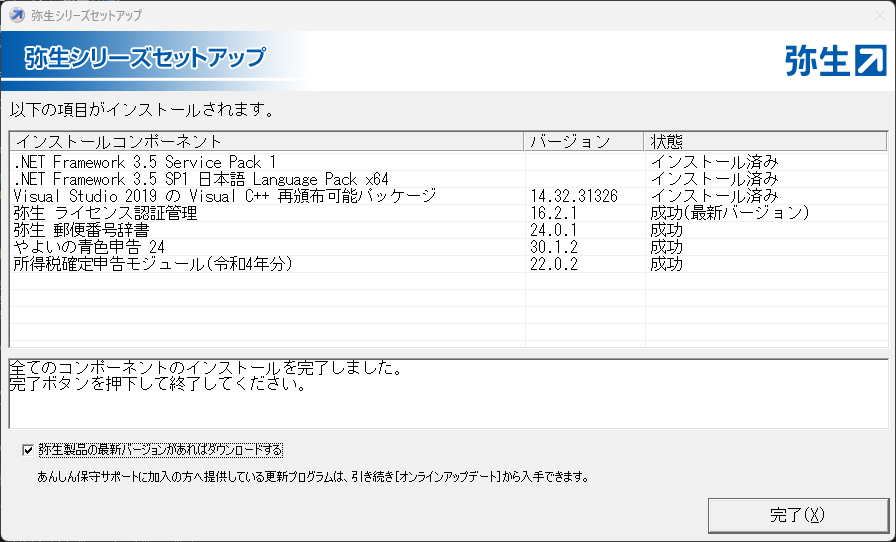
Task: Select the やよいの青色申告 24 row
Action: pos(448,247)
